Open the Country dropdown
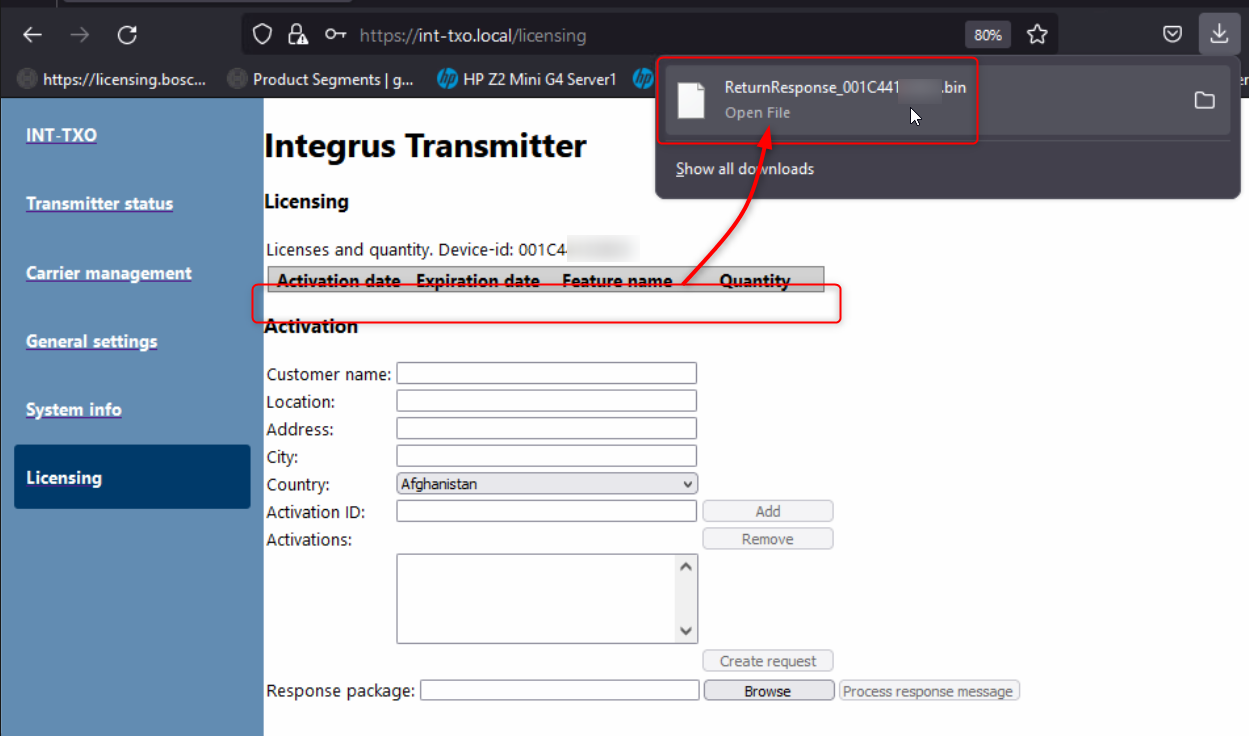The image size is (1249, 736). [x=546, y=484]
